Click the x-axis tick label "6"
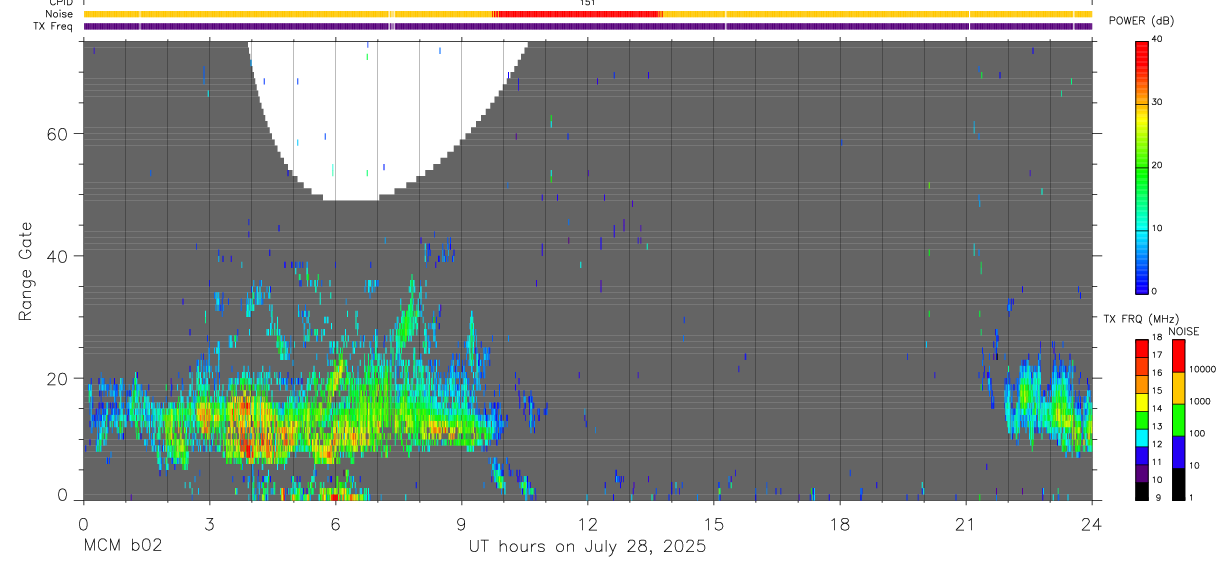This screenshot has width=1228, height=567. tap(335, 524)
